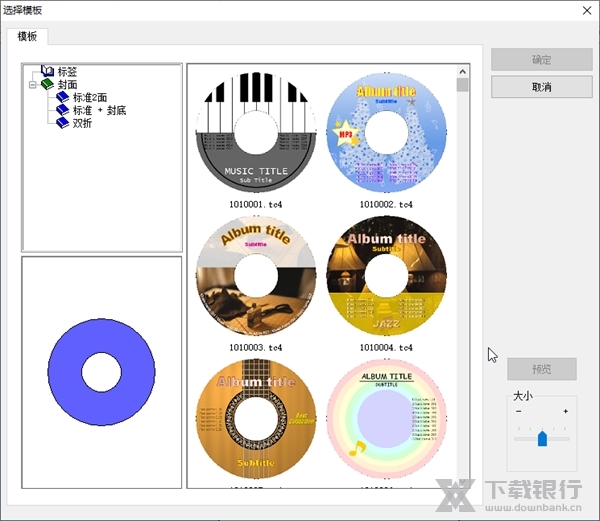
Task: Select the JAZZ template 1010004.tc4
Action: (386, 275)
